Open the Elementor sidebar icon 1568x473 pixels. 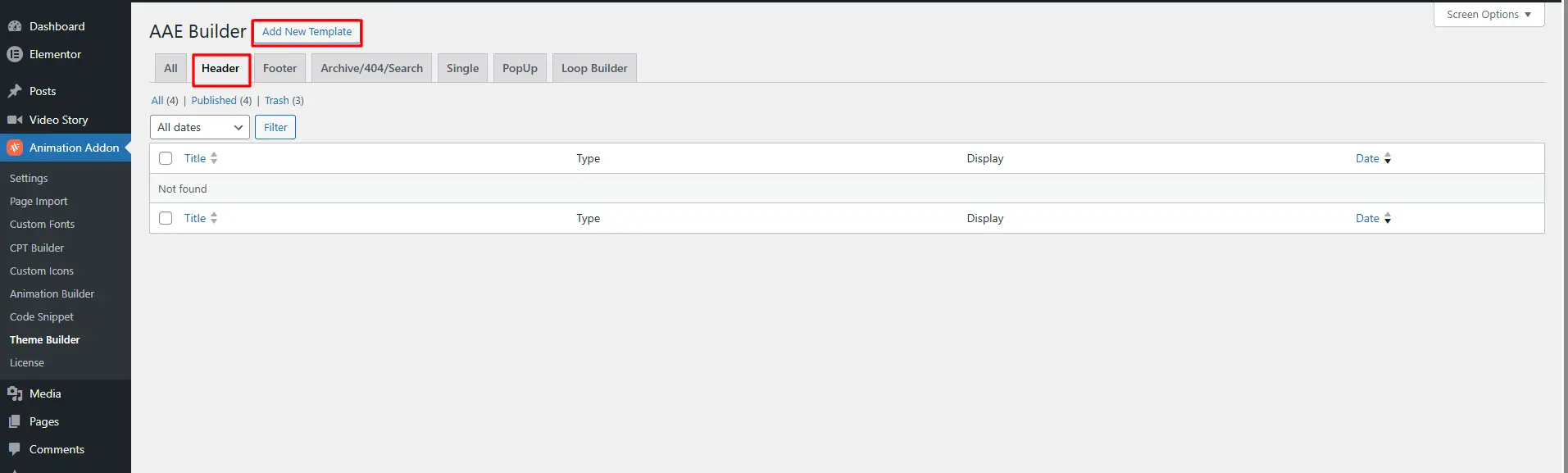(15, 54)
